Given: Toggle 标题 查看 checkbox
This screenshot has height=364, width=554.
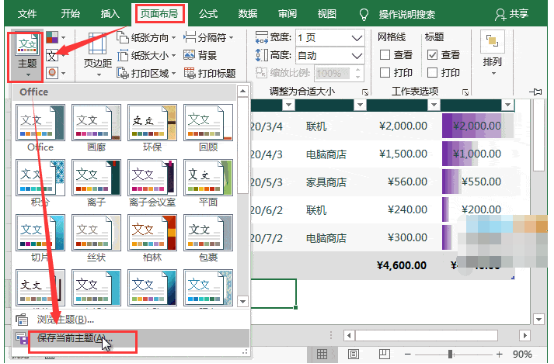Looking at the screenshot, I should click(x=432, y=55).
